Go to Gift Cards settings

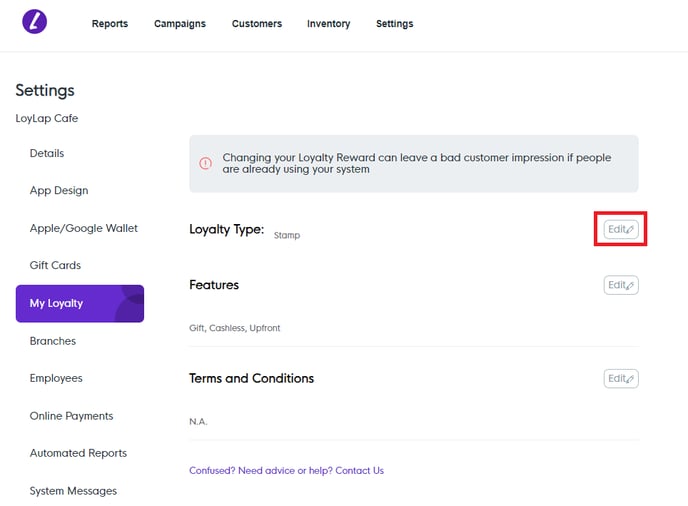[x=55, y=266]
